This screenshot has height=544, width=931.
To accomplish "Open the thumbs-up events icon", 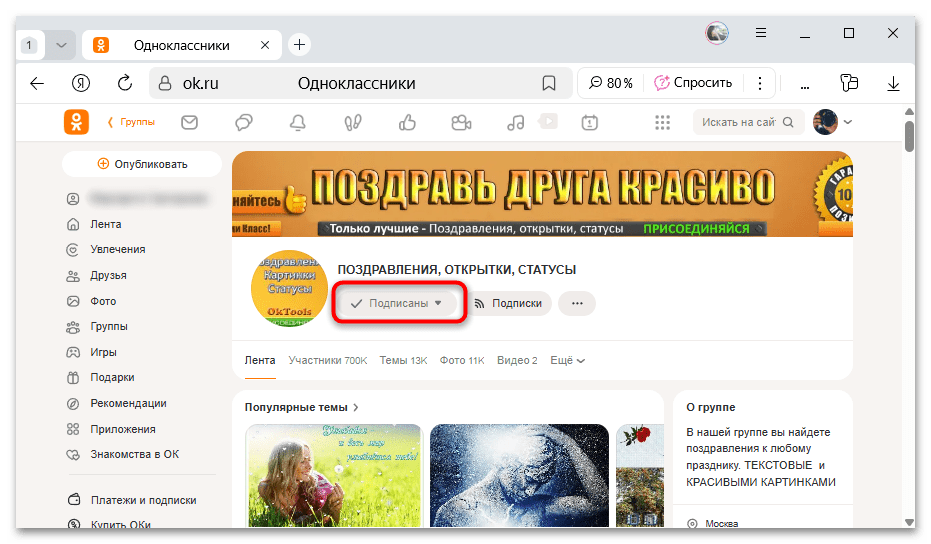I will point(407,122).
